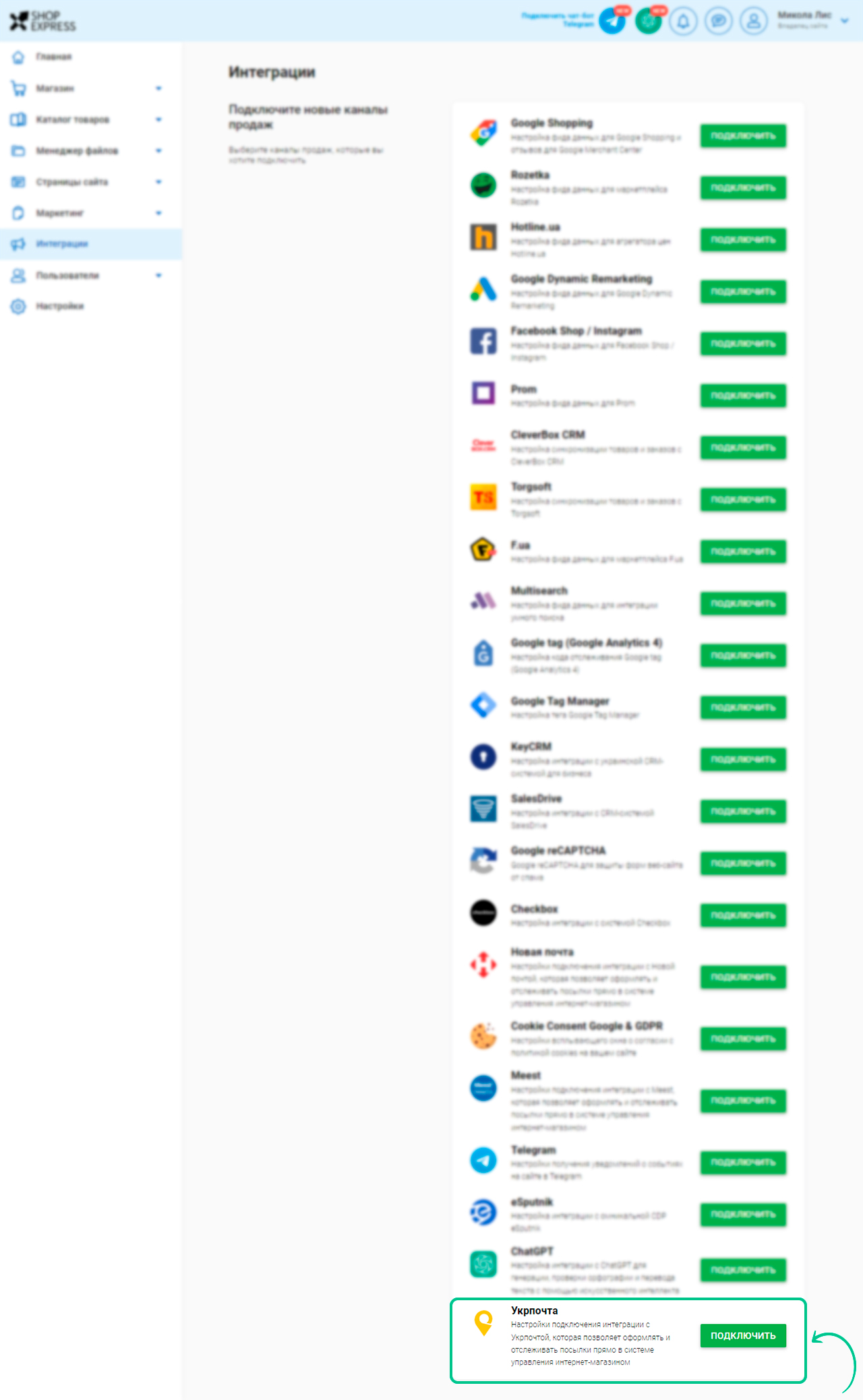
Task: Expand the Каталог товаров submenu arrow
Action: (158, 119)
